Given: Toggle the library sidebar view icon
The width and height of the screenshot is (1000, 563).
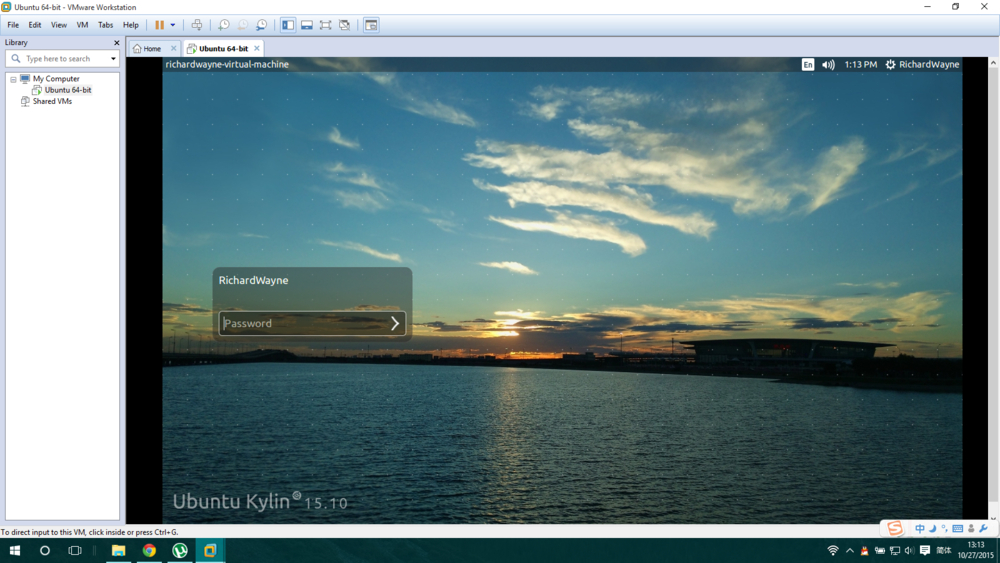Looking at the screenshot, I should click(x=288, y=25).
